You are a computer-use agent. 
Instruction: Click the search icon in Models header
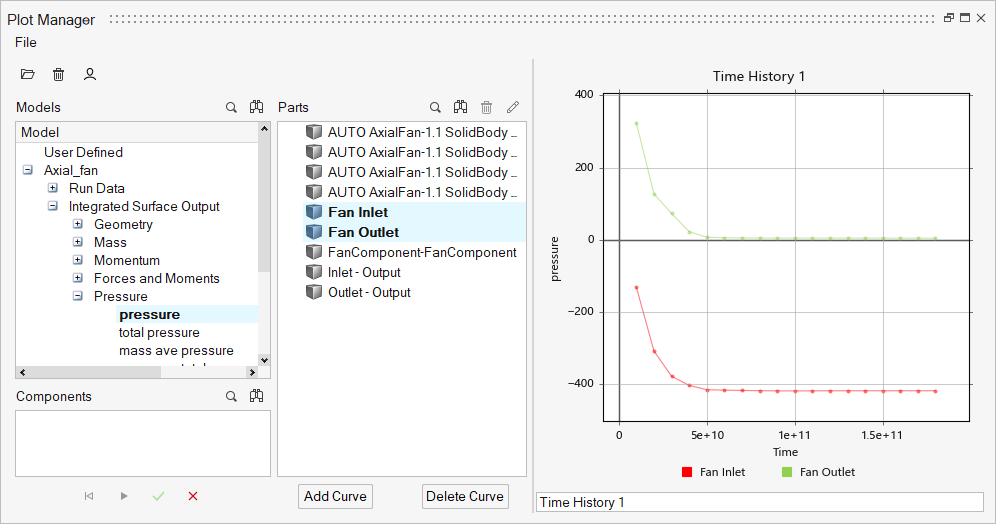coord(231,107)
